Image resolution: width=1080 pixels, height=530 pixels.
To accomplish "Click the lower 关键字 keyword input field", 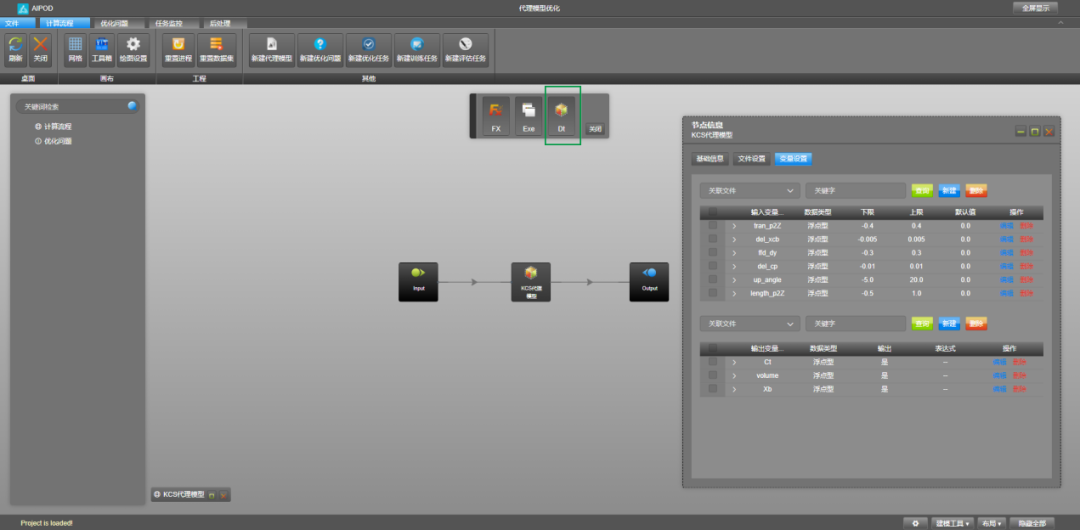I will tap(855, 323).
